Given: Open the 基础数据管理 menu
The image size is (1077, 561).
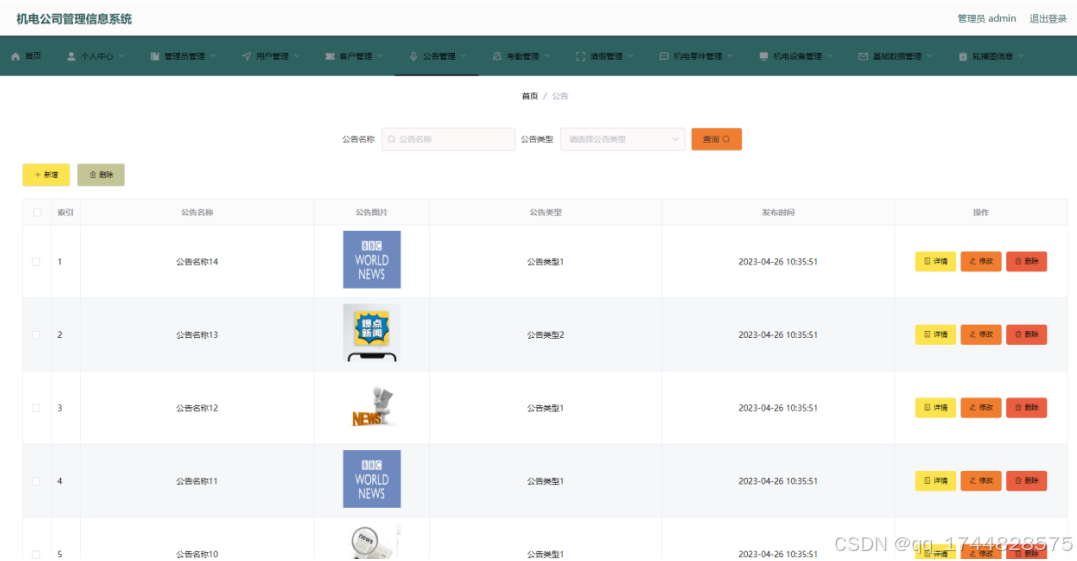Looking at the screenshot, I should point(895,56).
